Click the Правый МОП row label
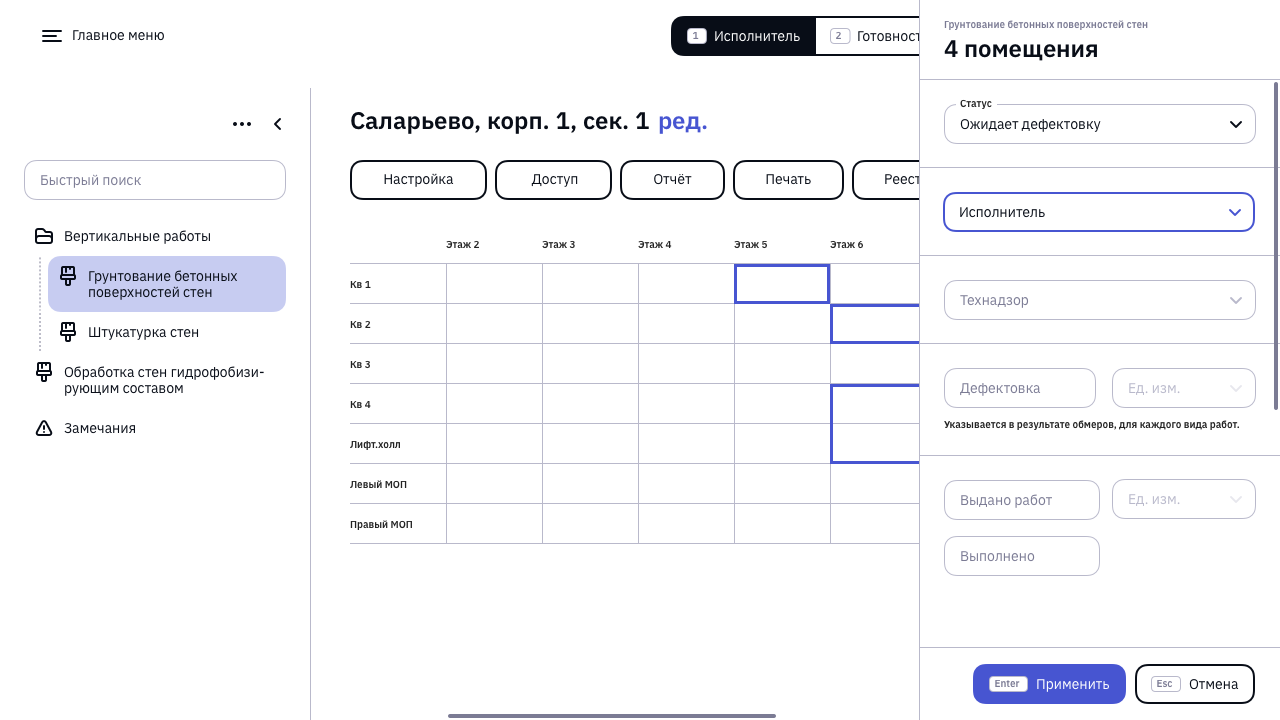 [381, 524]
